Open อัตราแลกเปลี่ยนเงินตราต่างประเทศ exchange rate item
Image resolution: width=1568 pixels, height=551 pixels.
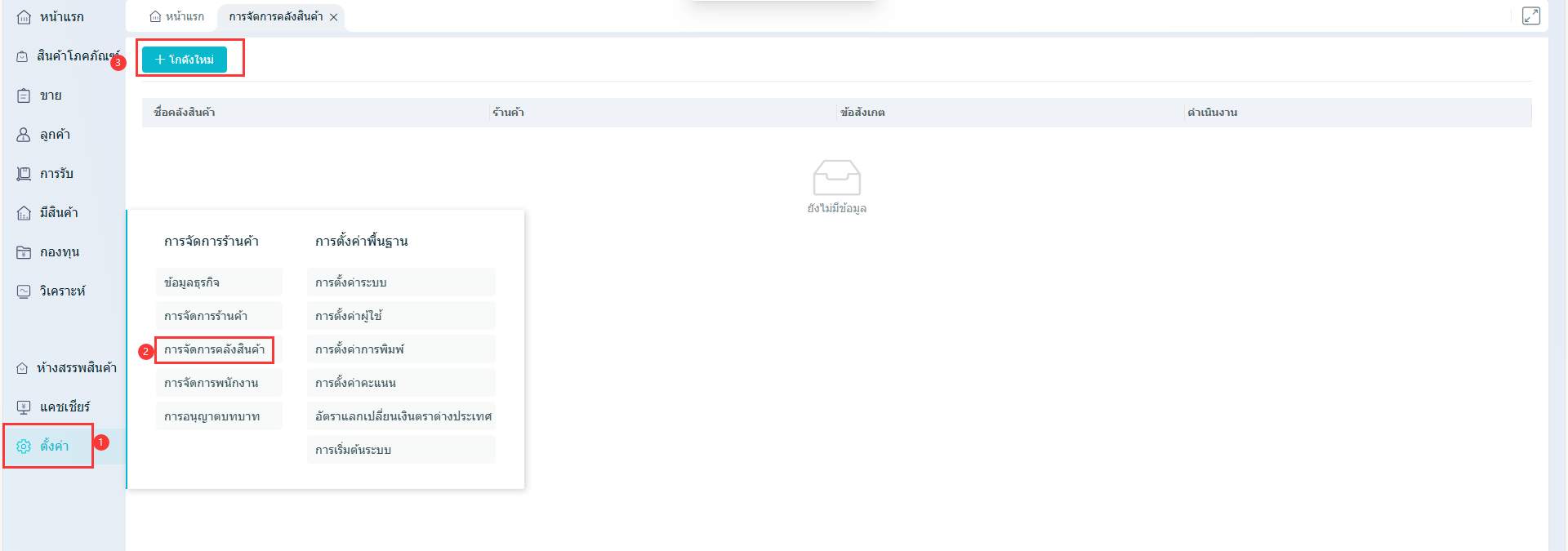tap(402, 416)
